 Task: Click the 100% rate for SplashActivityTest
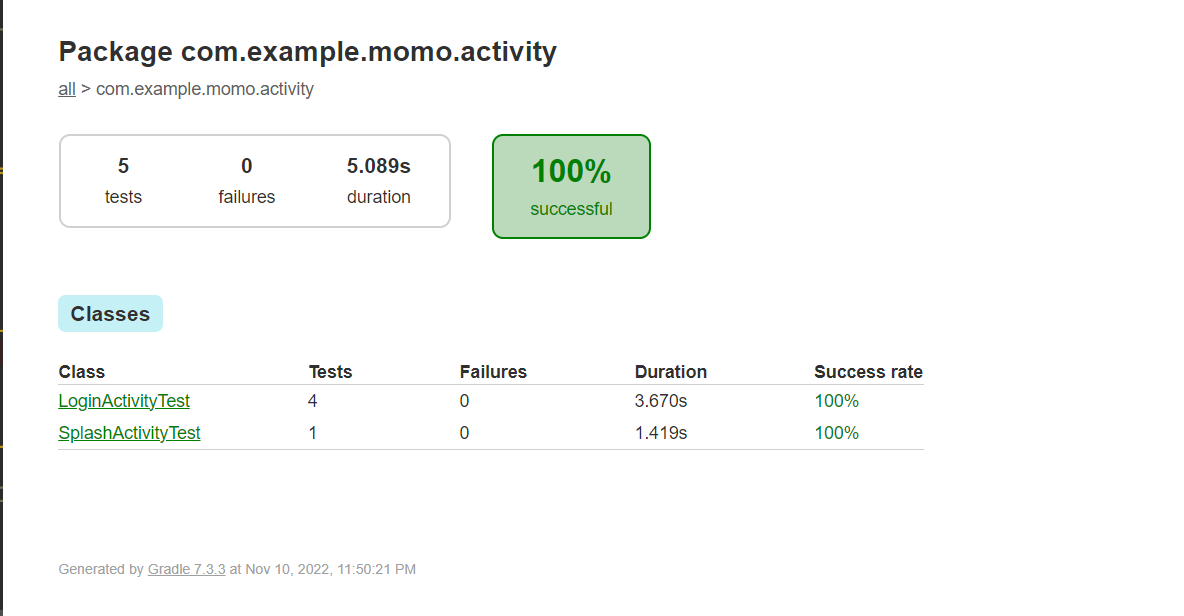pos(836,432)
